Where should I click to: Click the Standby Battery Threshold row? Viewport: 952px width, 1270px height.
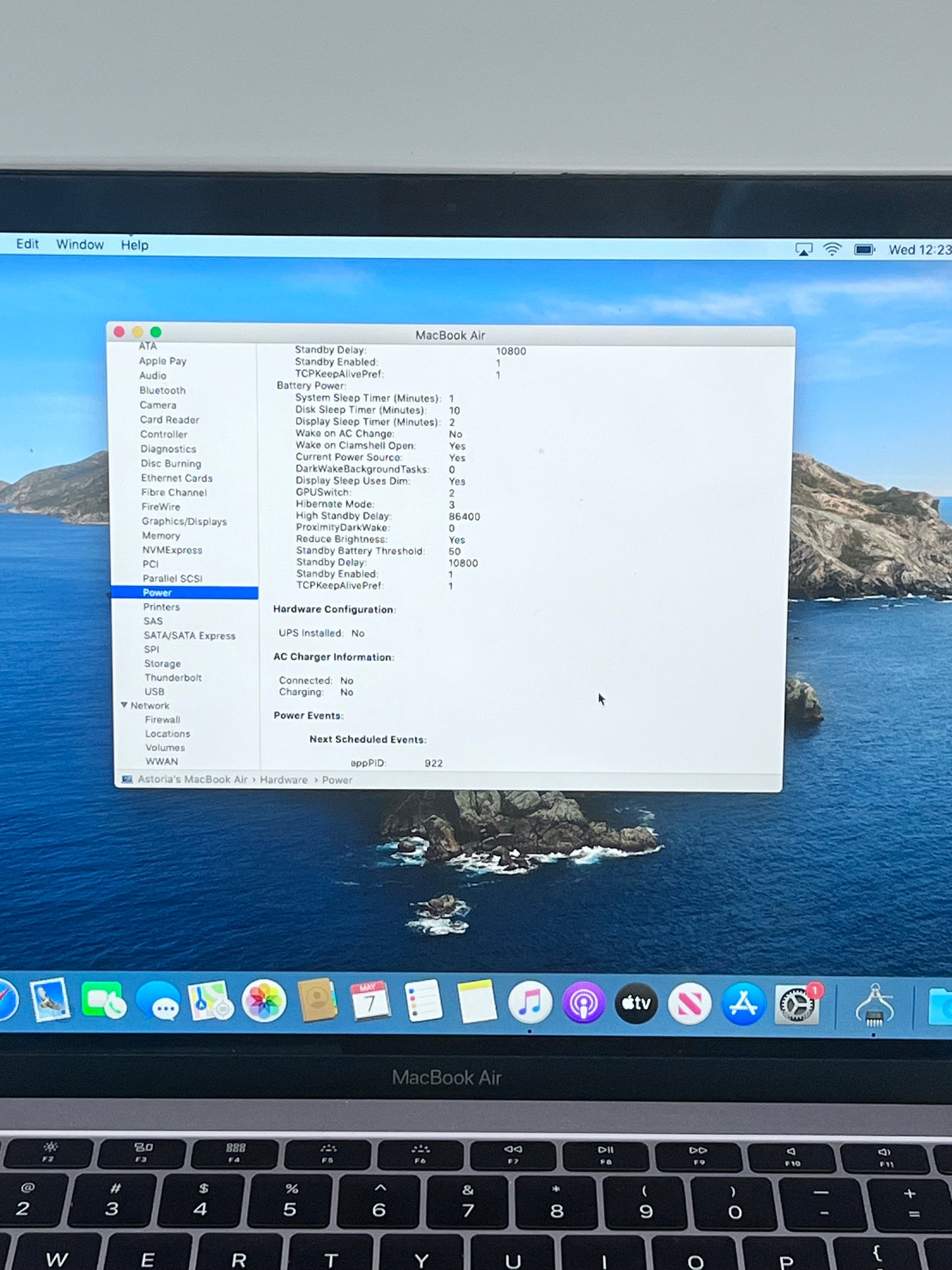[x=378, y=551]
